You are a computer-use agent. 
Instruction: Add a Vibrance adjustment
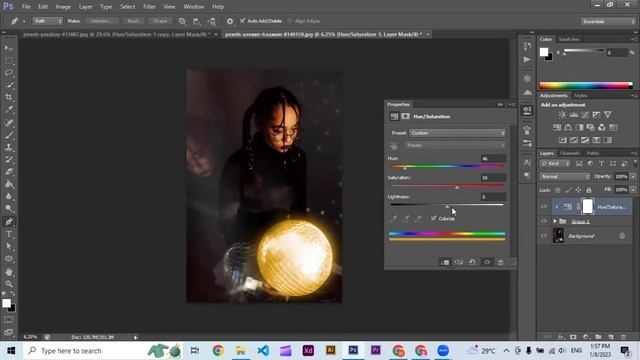(x=608, y=115)
